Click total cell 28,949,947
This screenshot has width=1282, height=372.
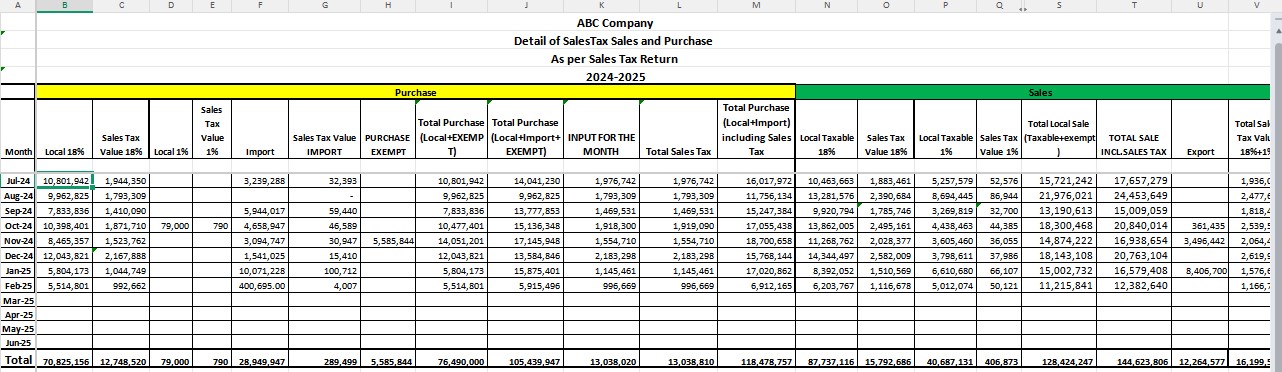click(x=260, y=359)
